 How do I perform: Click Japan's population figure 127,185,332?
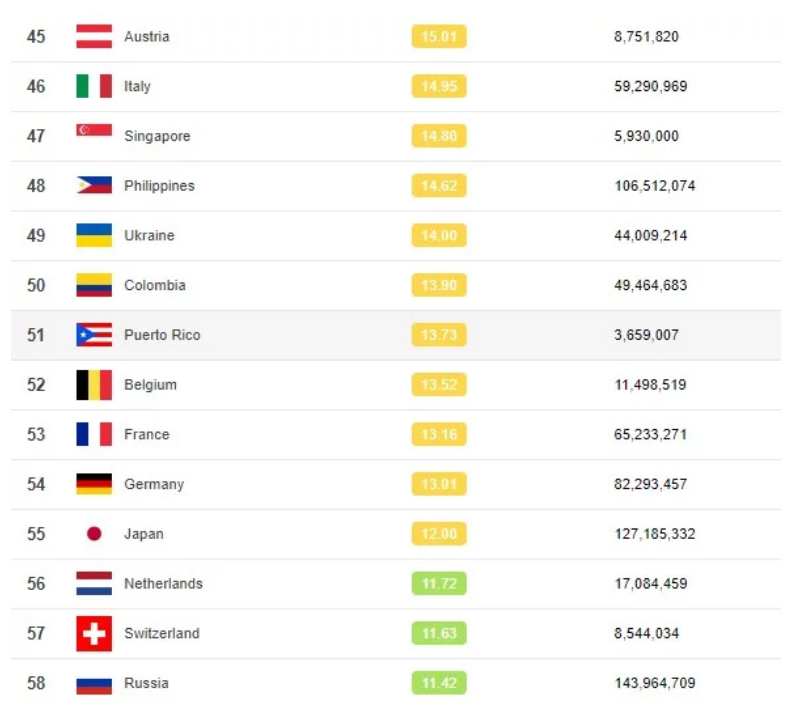tap(655, 534)
